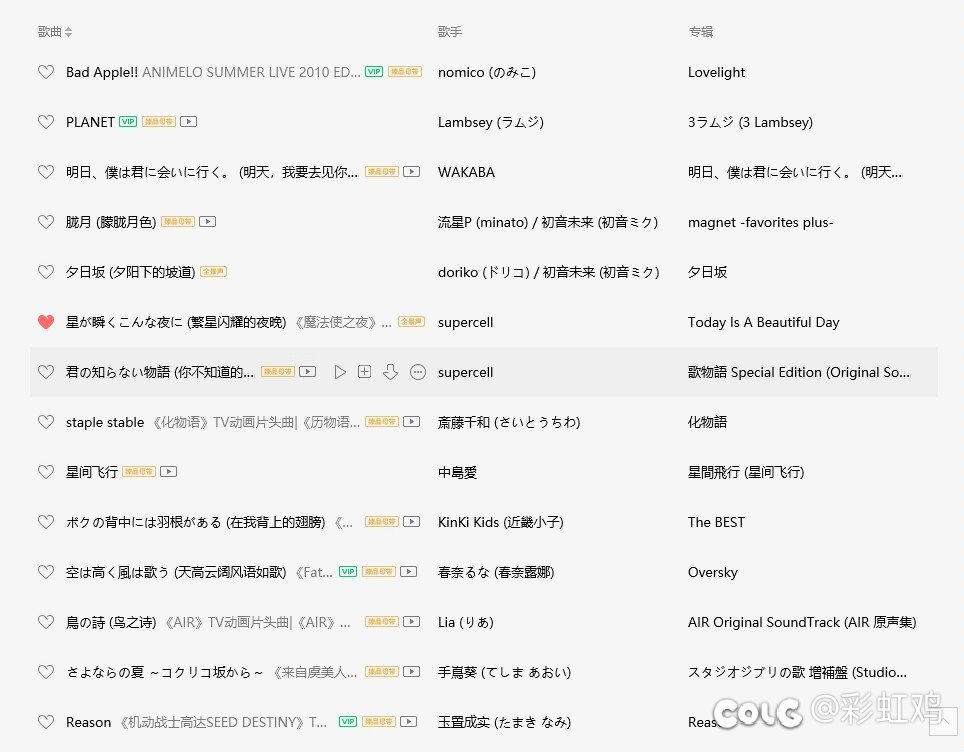The width and height of the screenshot is (964, 752).
Task: Open the MV for staple stable
Action: pyautogui.click(x=411, y=422)
